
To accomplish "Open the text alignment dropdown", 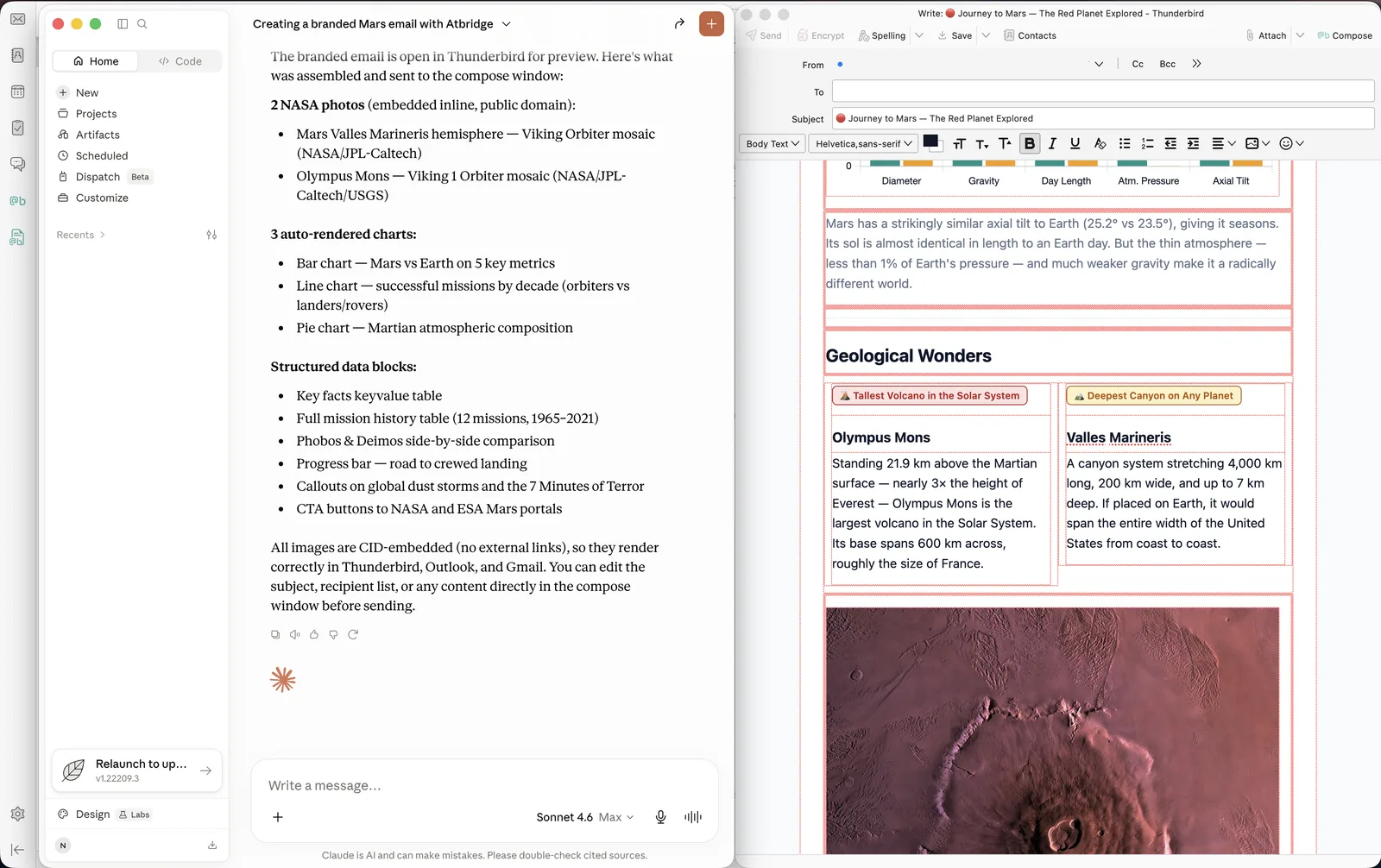I will (x=1224, y=144).
